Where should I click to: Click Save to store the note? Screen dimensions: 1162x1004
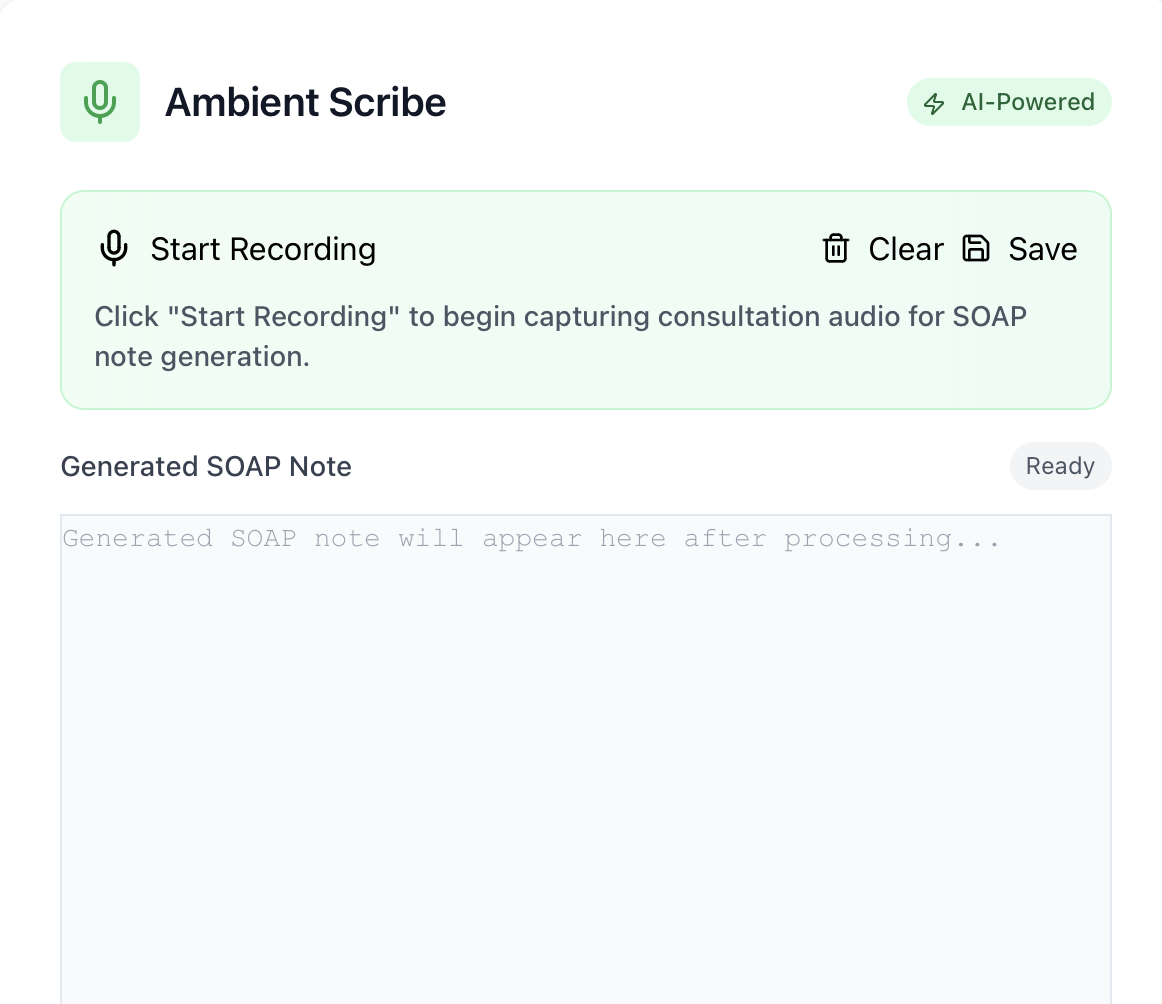(x=1042, y=248)
